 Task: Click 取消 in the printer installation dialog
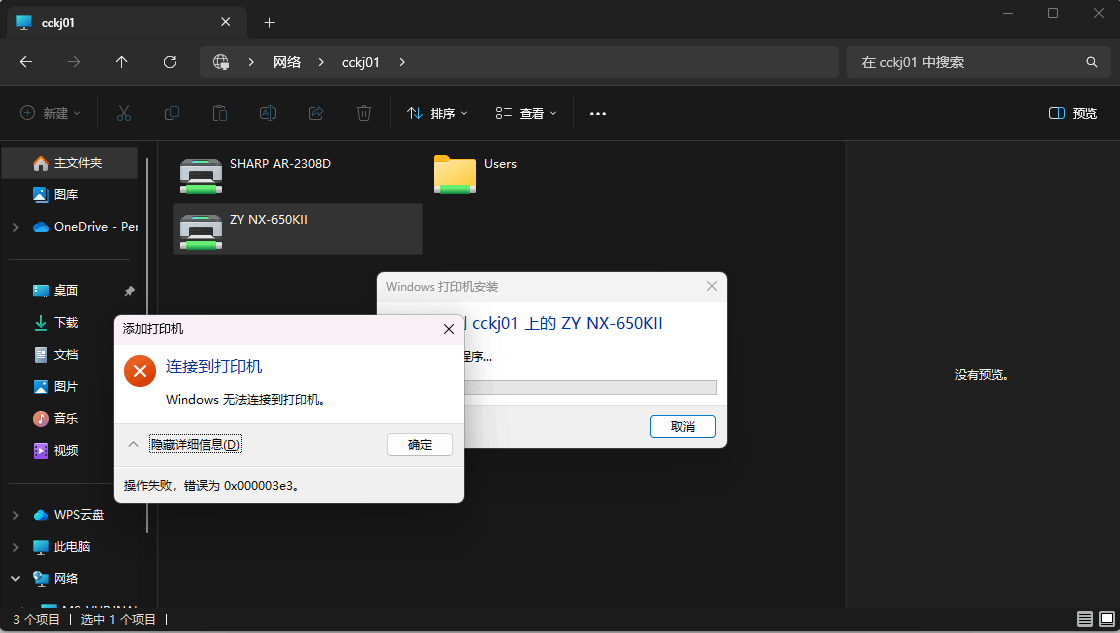tap(683, 427)
